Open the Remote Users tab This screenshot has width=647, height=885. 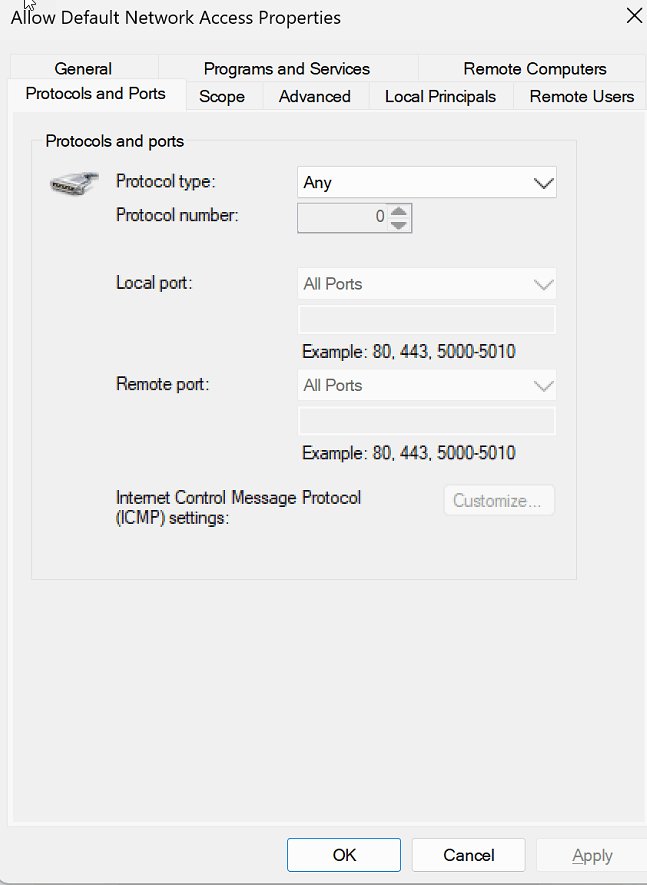pos(581,97)
